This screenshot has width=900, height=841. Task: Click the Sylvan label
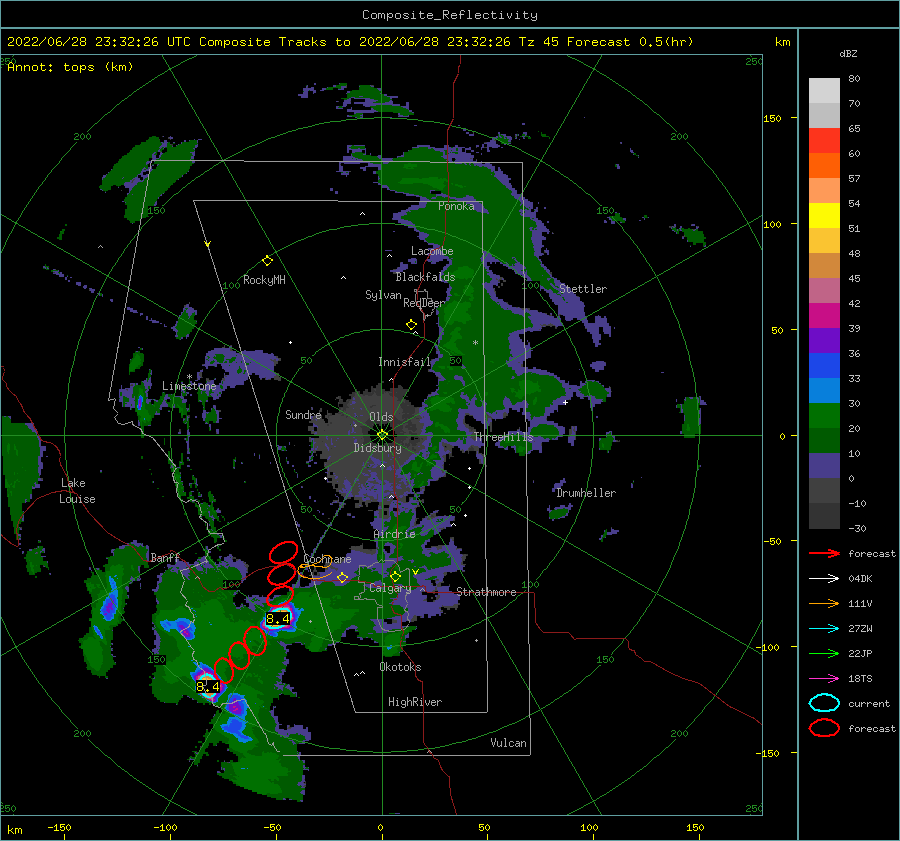click(383, 295)
